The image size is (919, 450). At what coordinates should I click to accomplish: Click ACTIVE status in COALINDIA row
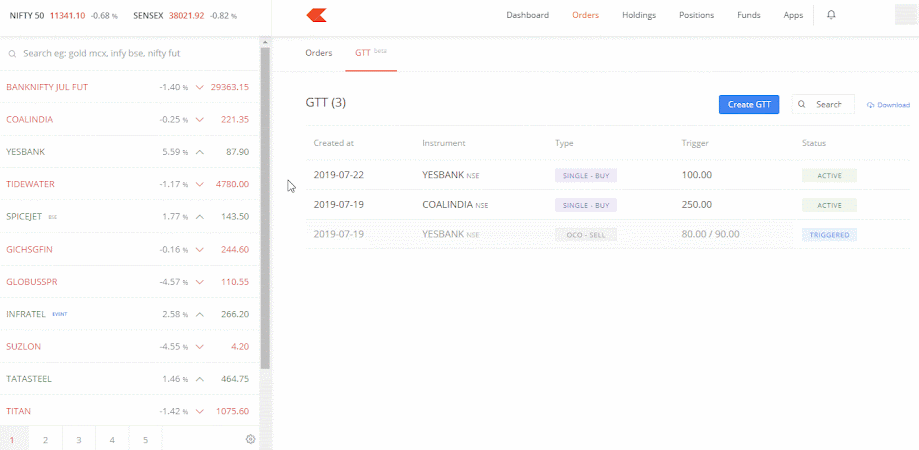829,206
